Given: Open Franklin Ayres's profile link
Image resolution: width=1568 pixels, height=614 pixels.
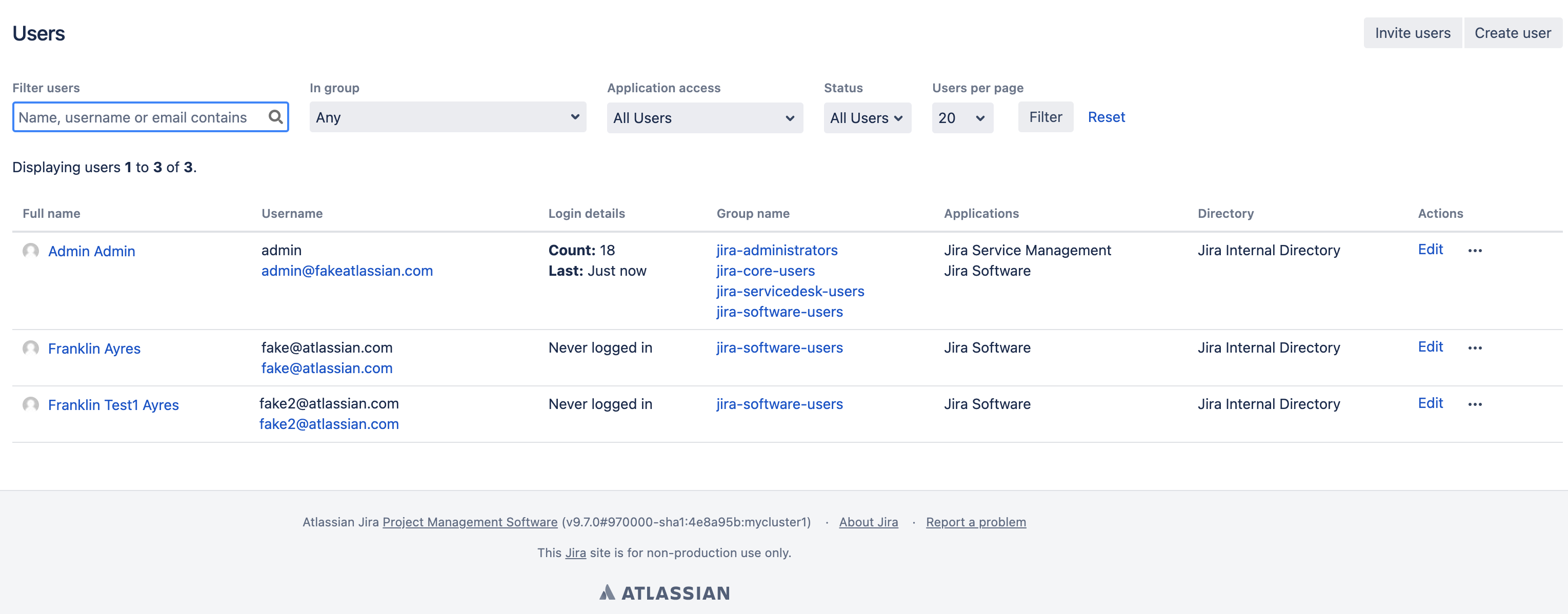Looking at the screenshot, I should (x=94, y=348).
